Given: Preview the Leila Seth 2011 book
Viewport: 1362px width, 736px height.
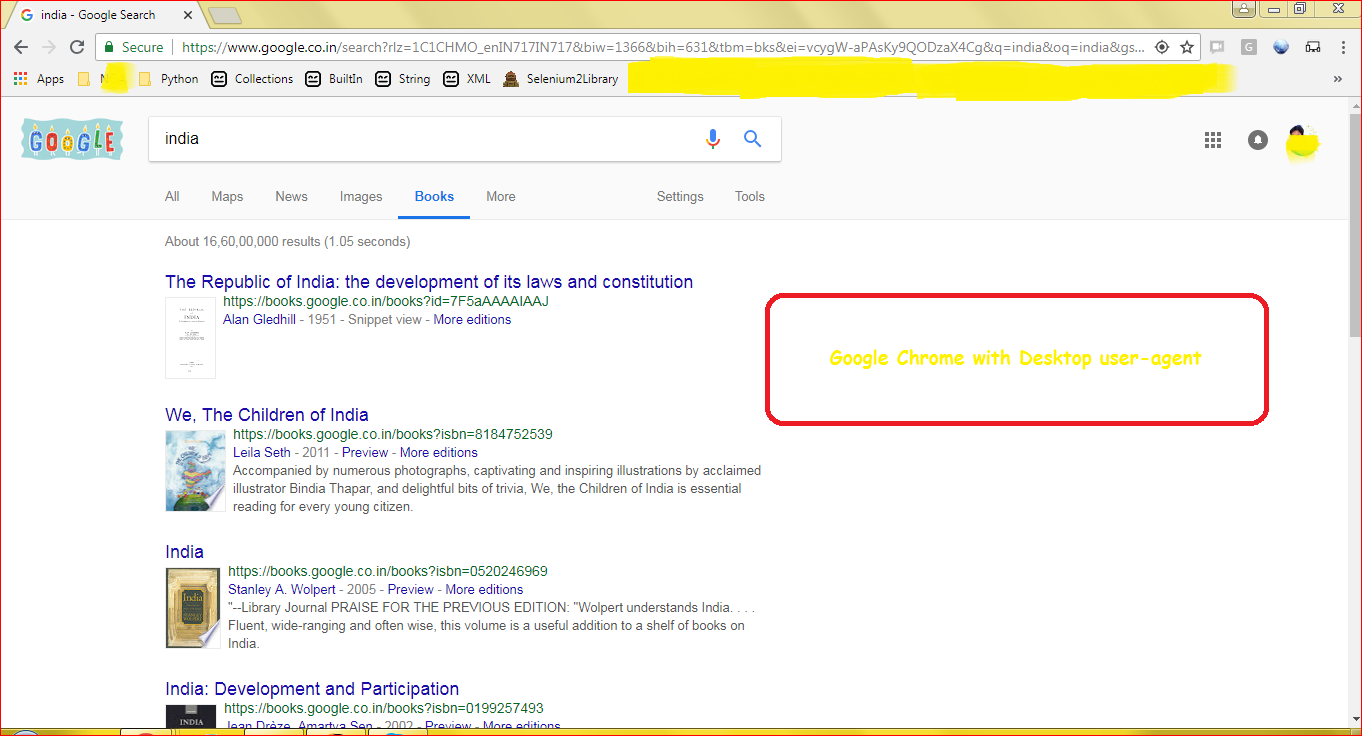Looking at the screenshot, I should pyautogui.click(x=365, y=453).
